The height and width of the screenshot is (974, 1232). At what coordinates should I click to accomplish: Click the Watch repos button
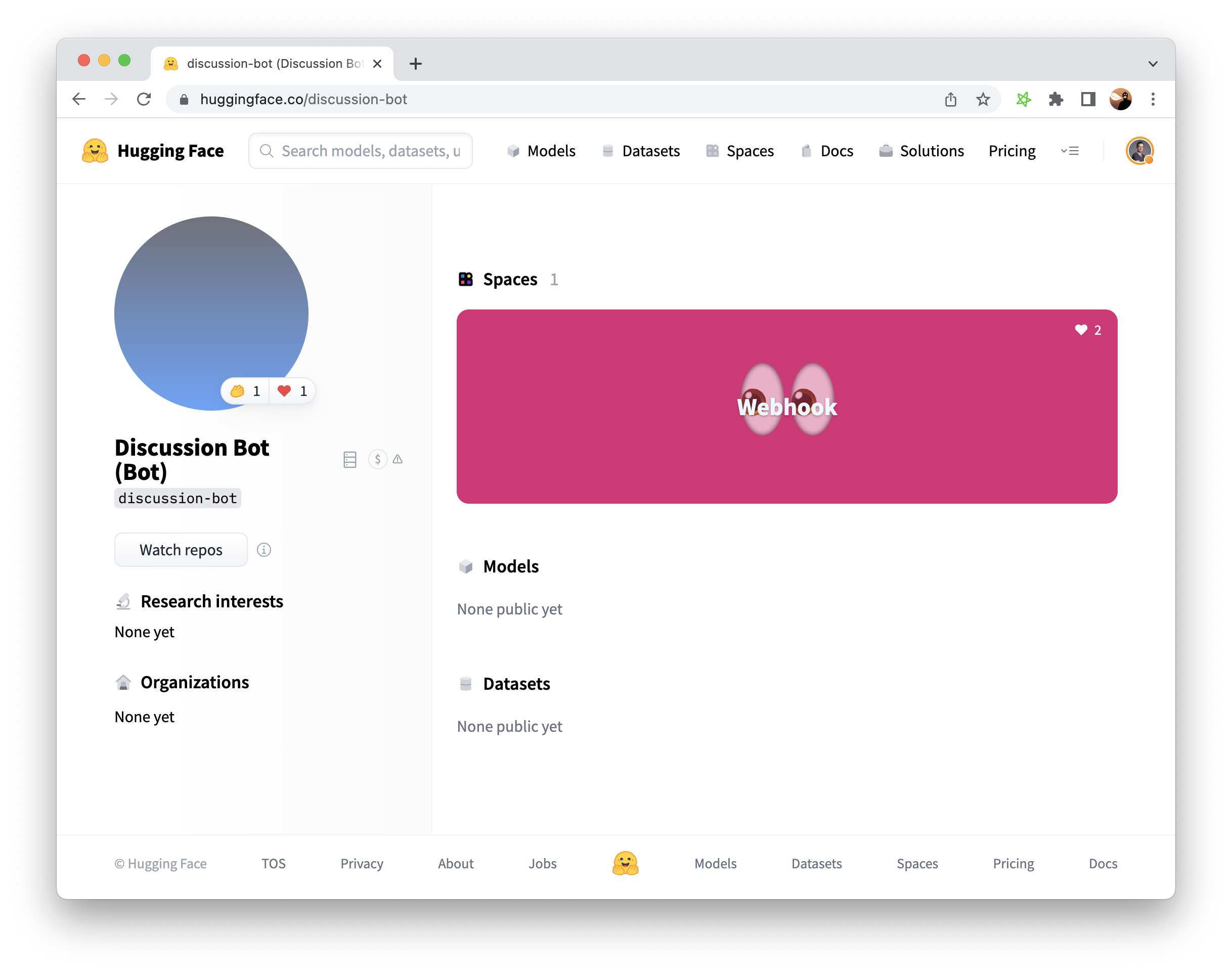[x=180, y=549]
